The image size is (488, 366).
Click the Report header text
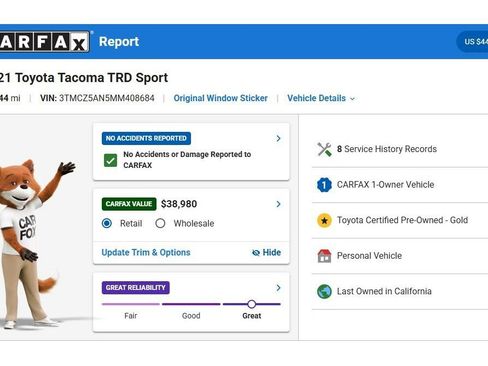tap(119, 42)
